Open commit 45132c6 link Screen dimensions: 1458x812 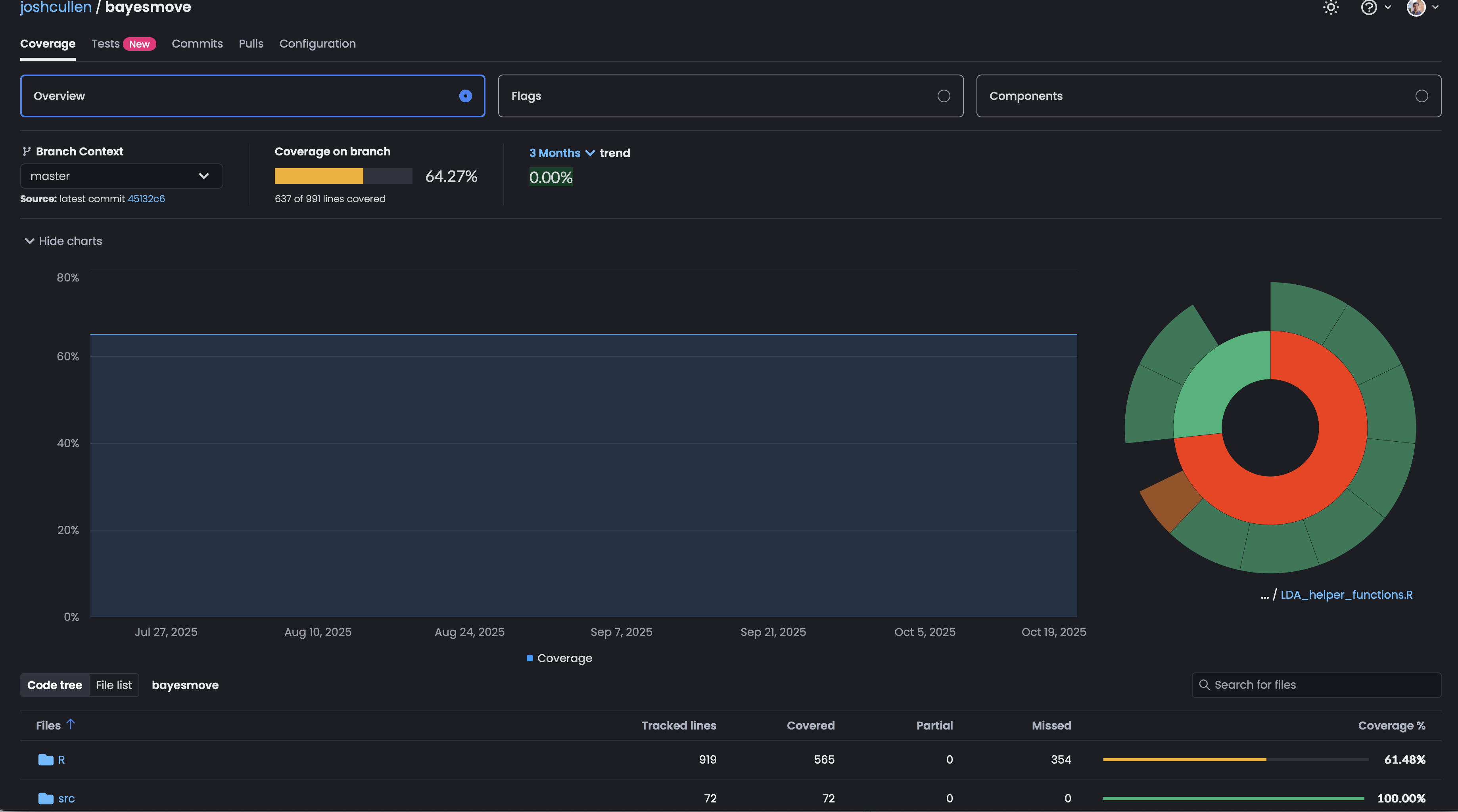[146, 199]
